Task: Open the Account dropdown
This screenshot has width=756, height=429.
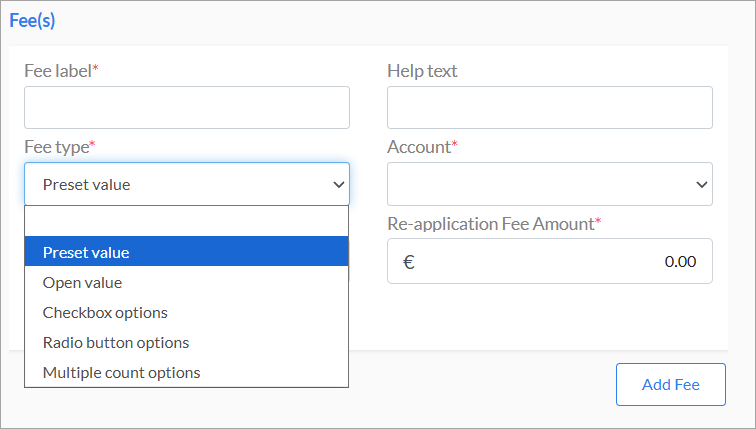Action: (x=550, y=184)
